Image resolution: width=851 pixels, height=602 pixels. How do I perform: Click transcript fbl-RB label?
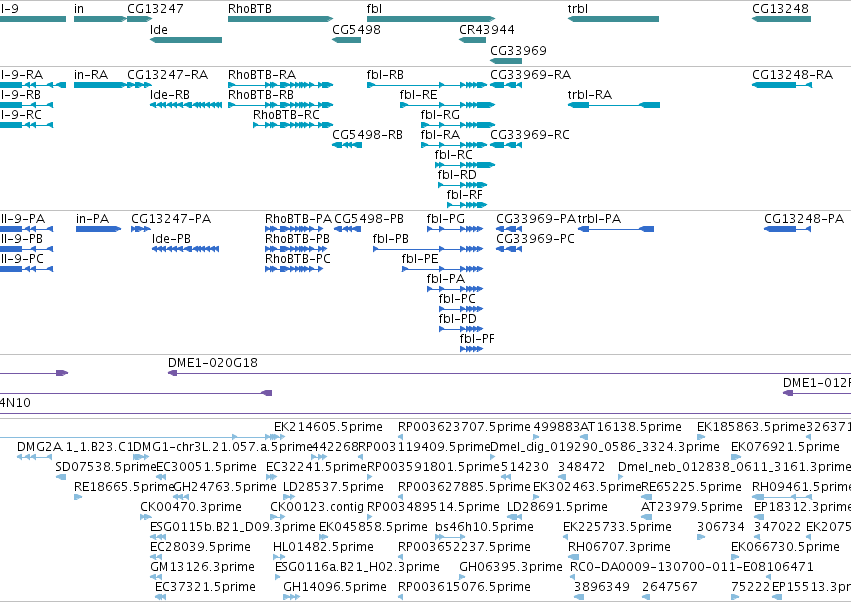pos(385,74)
